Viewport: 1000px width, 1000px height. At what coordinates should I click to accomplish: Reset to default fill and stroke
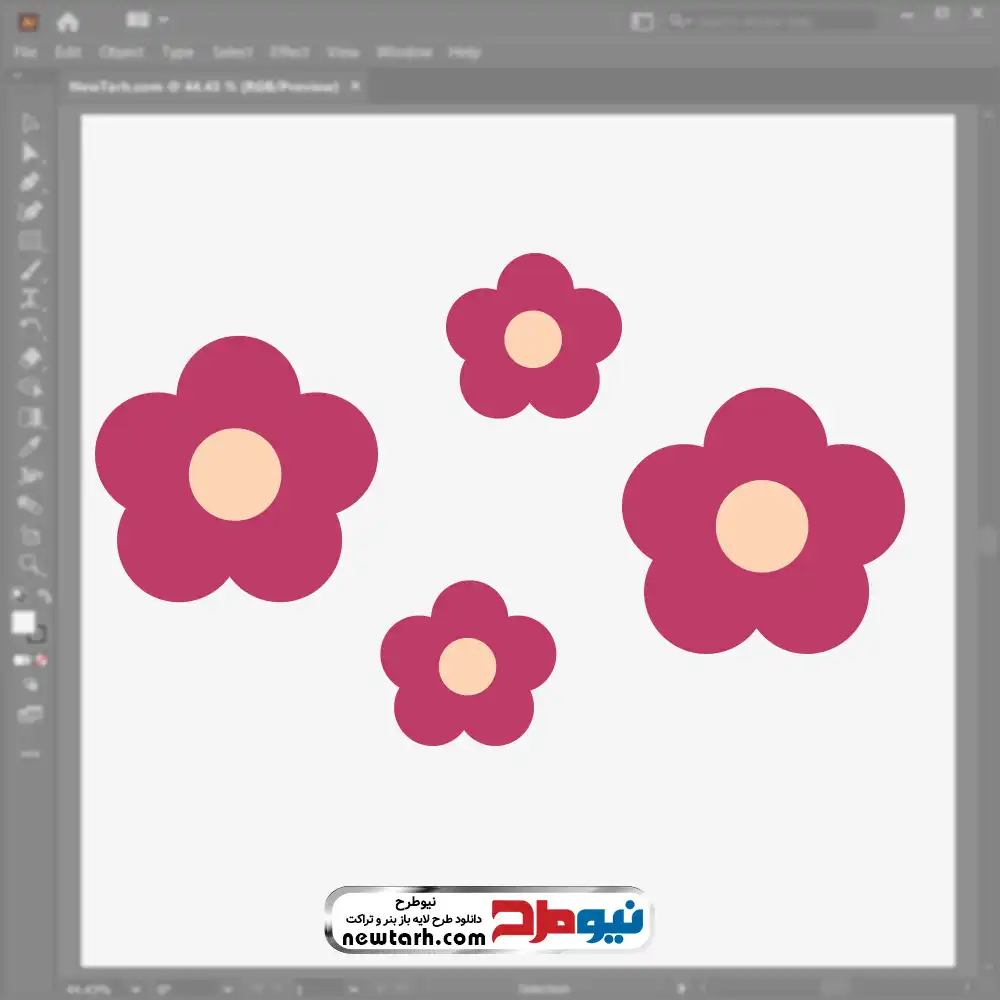[x=17, y=596]
